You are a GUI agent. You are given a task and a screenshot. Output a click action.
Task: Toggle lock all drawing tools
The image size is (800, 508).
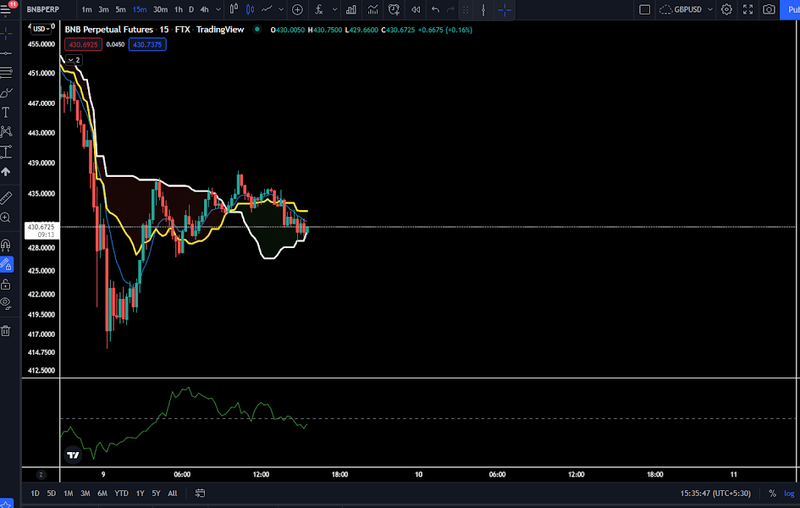[x=6, y=284]
